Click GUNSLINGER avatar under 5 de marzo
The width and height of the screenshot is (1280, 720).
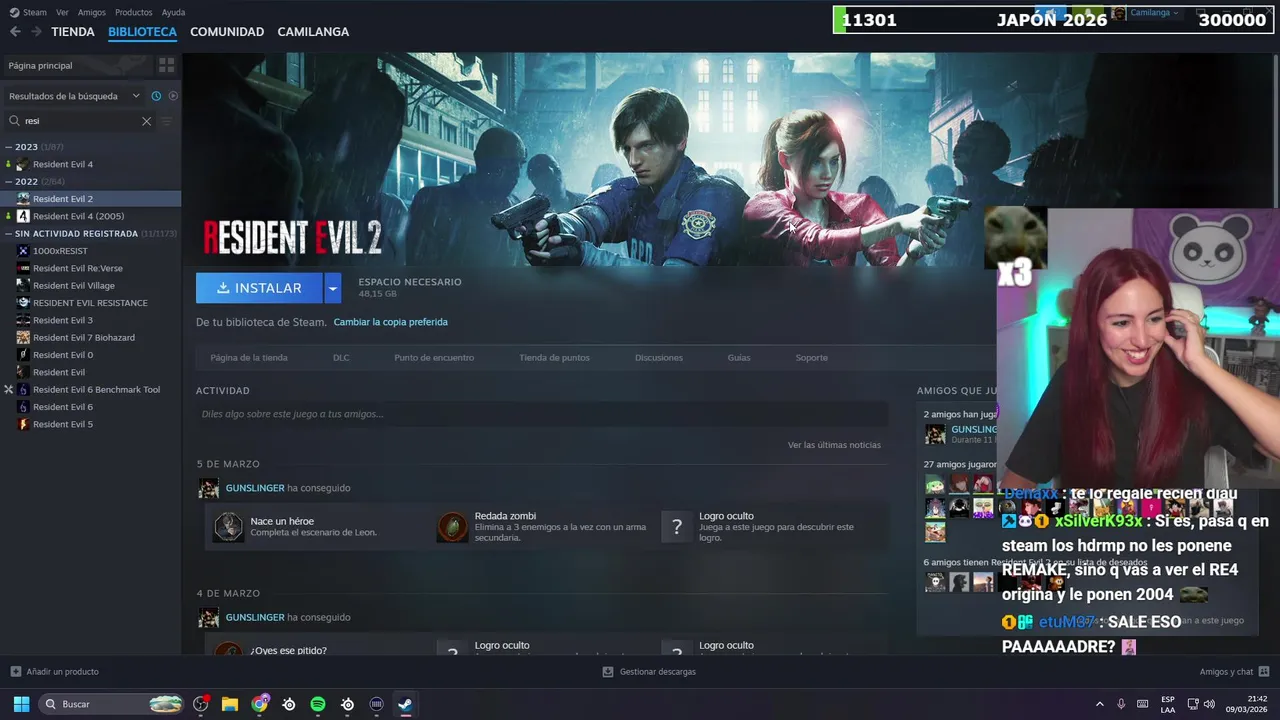(208, 488)
